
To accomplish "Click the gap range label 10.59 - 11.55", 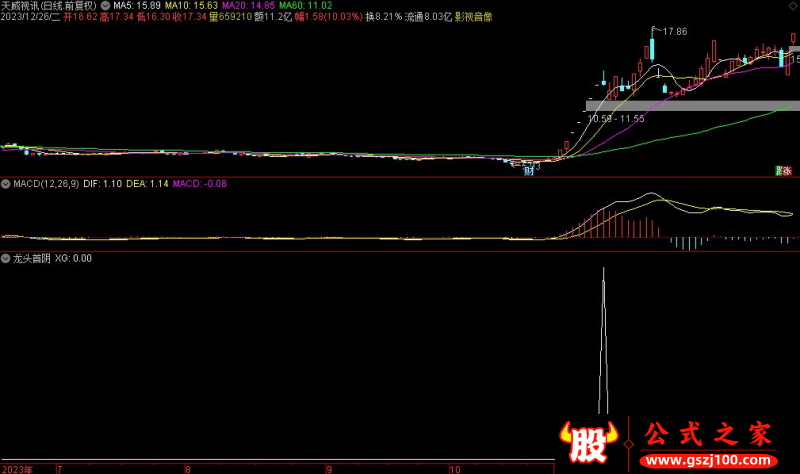I will (616, 119).
